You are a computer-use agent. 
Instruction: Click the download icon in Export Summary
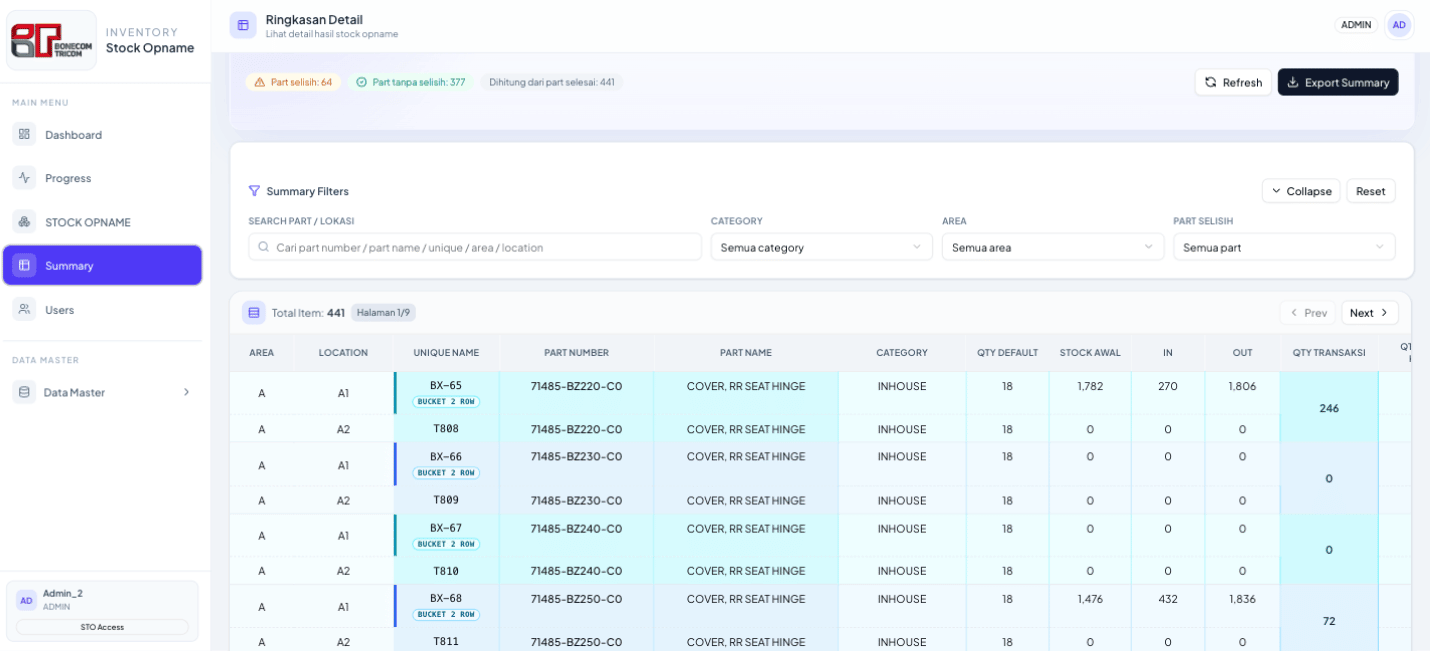click(x=1293, y=82)
